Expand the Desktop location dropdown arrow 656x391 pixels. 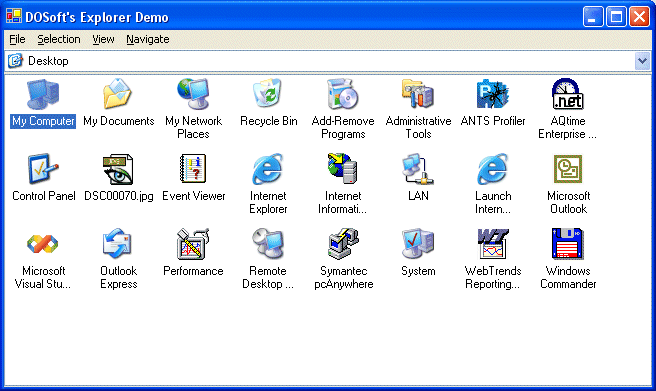pyautogui.click(x=642, y=61)
